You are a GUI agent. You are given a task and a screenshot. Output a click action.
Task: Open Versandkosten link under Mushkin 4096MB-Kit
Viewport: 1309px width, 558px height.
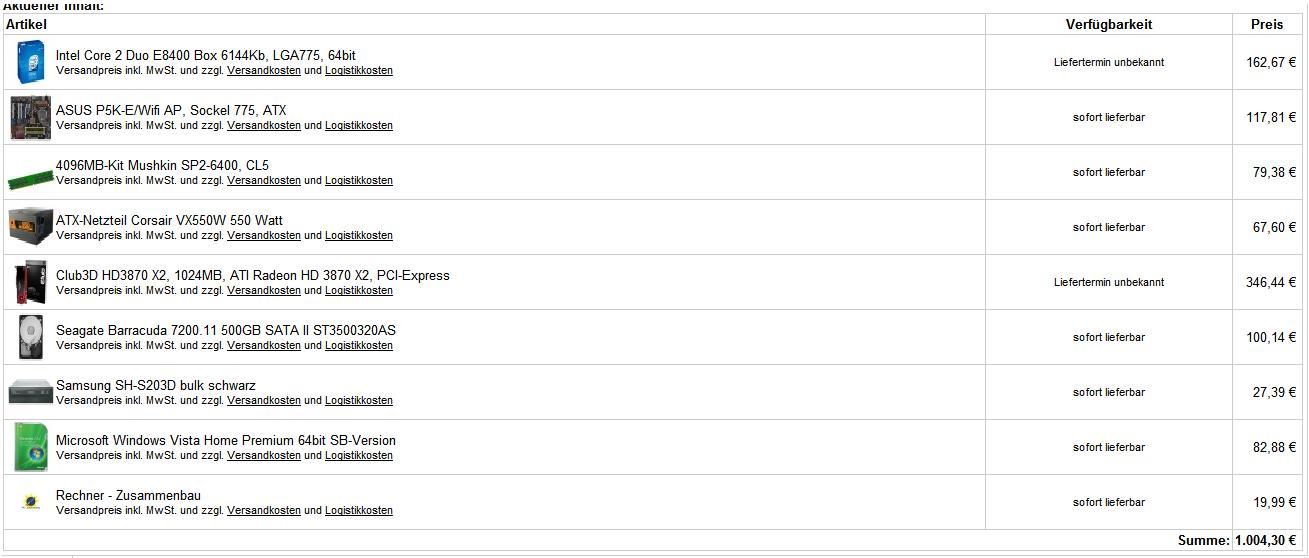pos(264,181)
